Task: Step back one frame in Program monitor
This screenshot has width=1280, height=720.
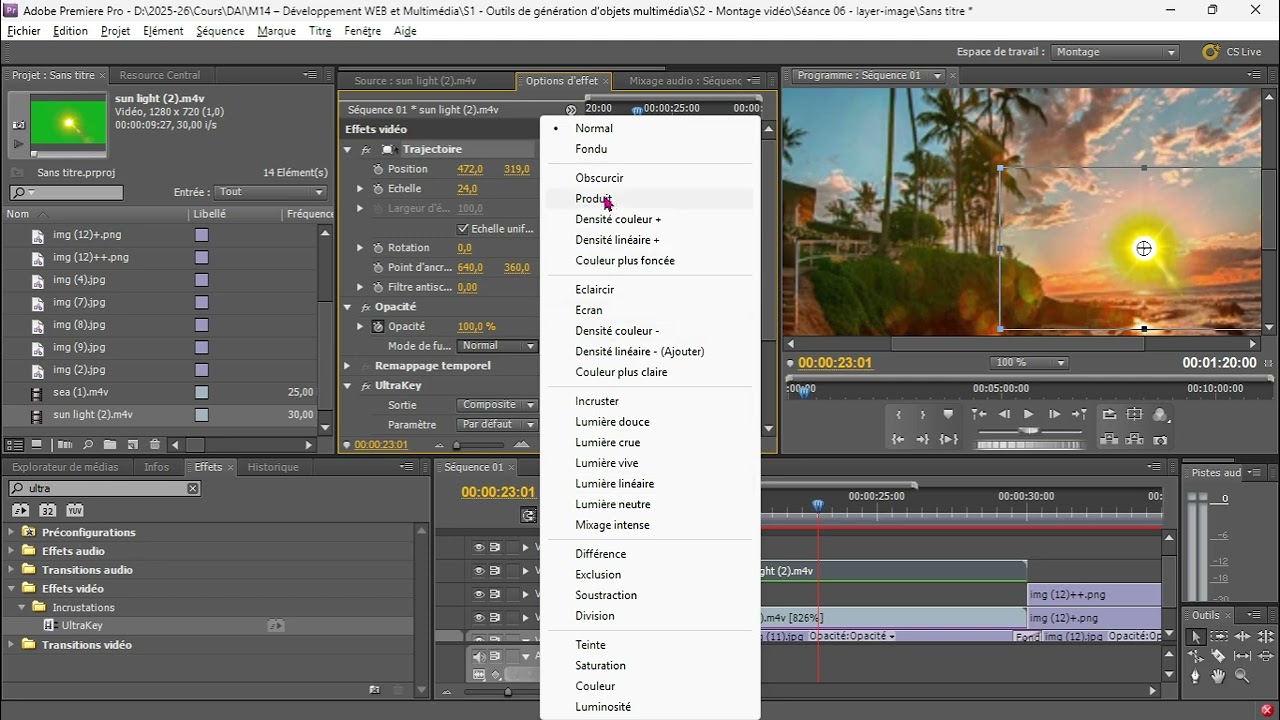Action: click(1004, 415)
